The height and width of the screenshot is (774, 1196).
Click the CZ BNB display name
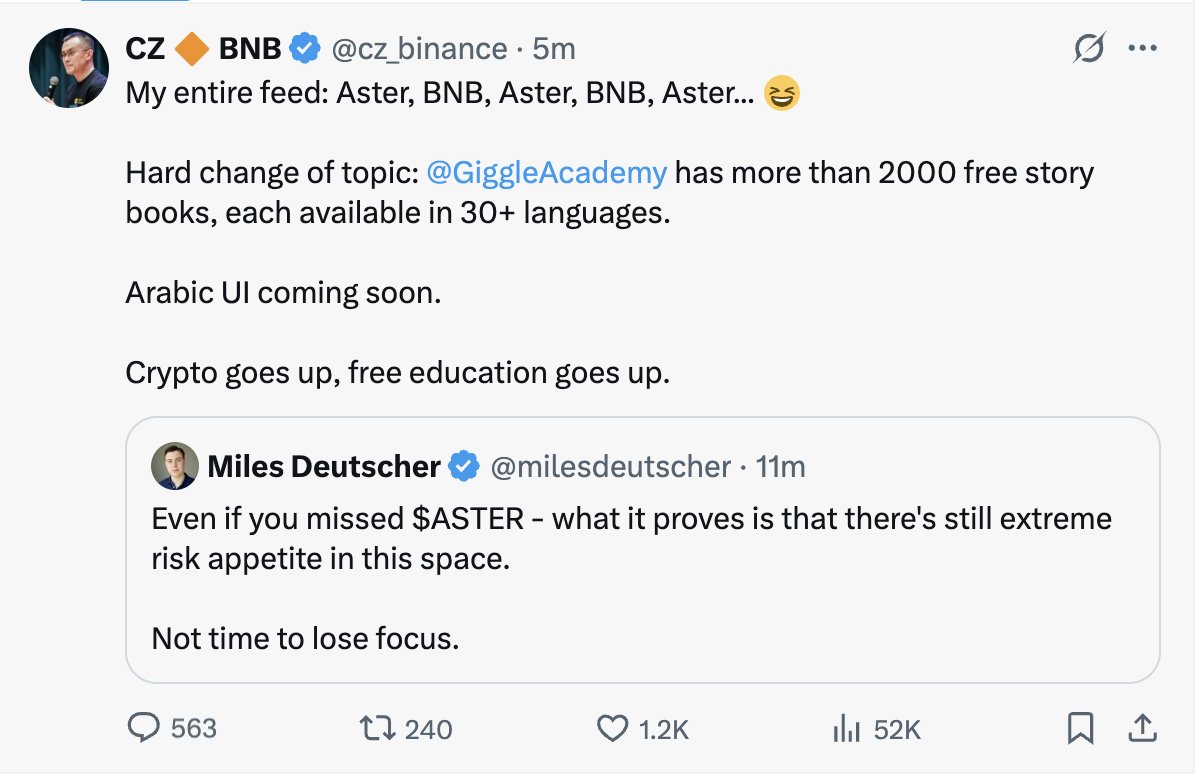tap(203, 48)
